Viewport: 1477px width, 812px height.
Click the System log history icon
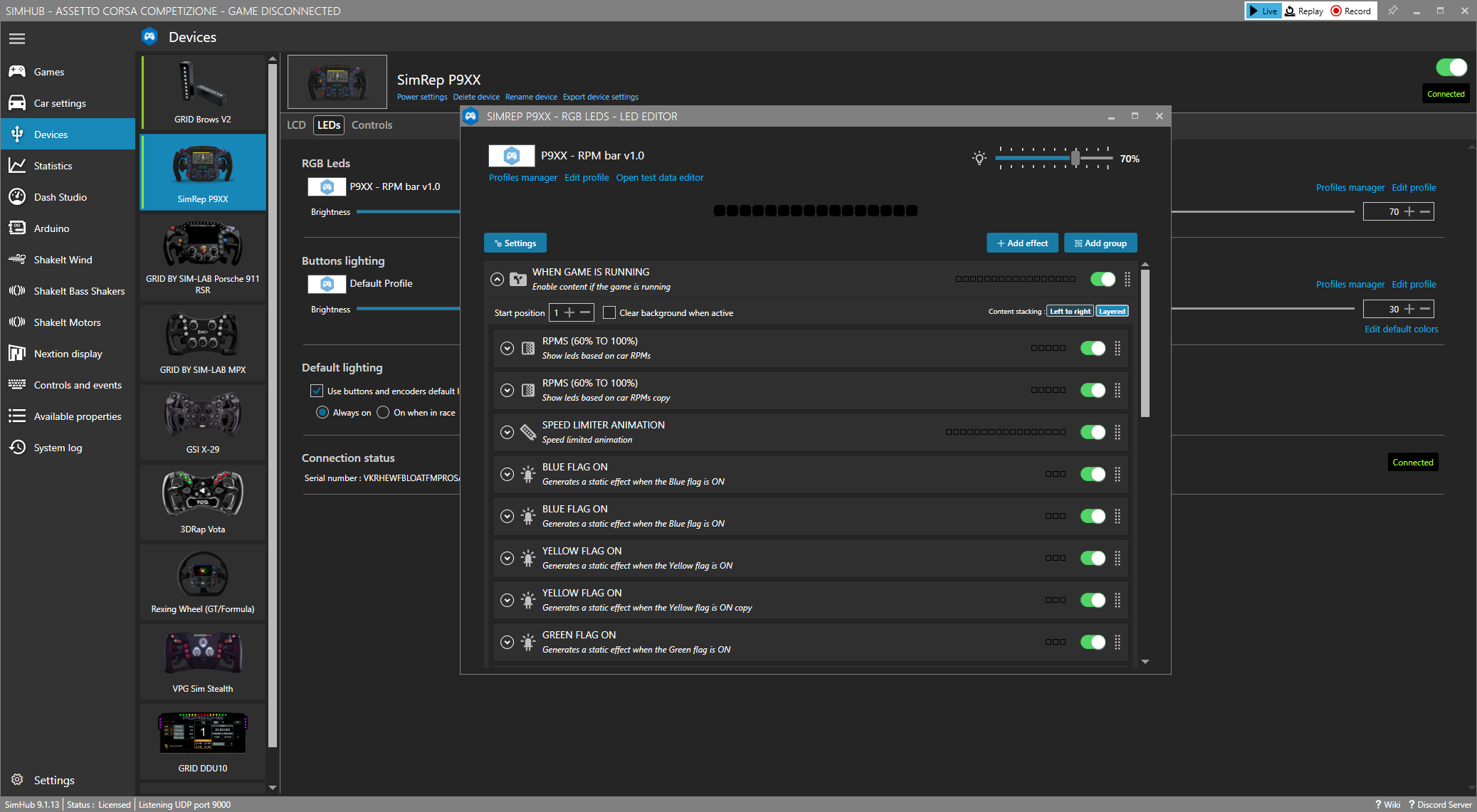click(x=17, y=448)
